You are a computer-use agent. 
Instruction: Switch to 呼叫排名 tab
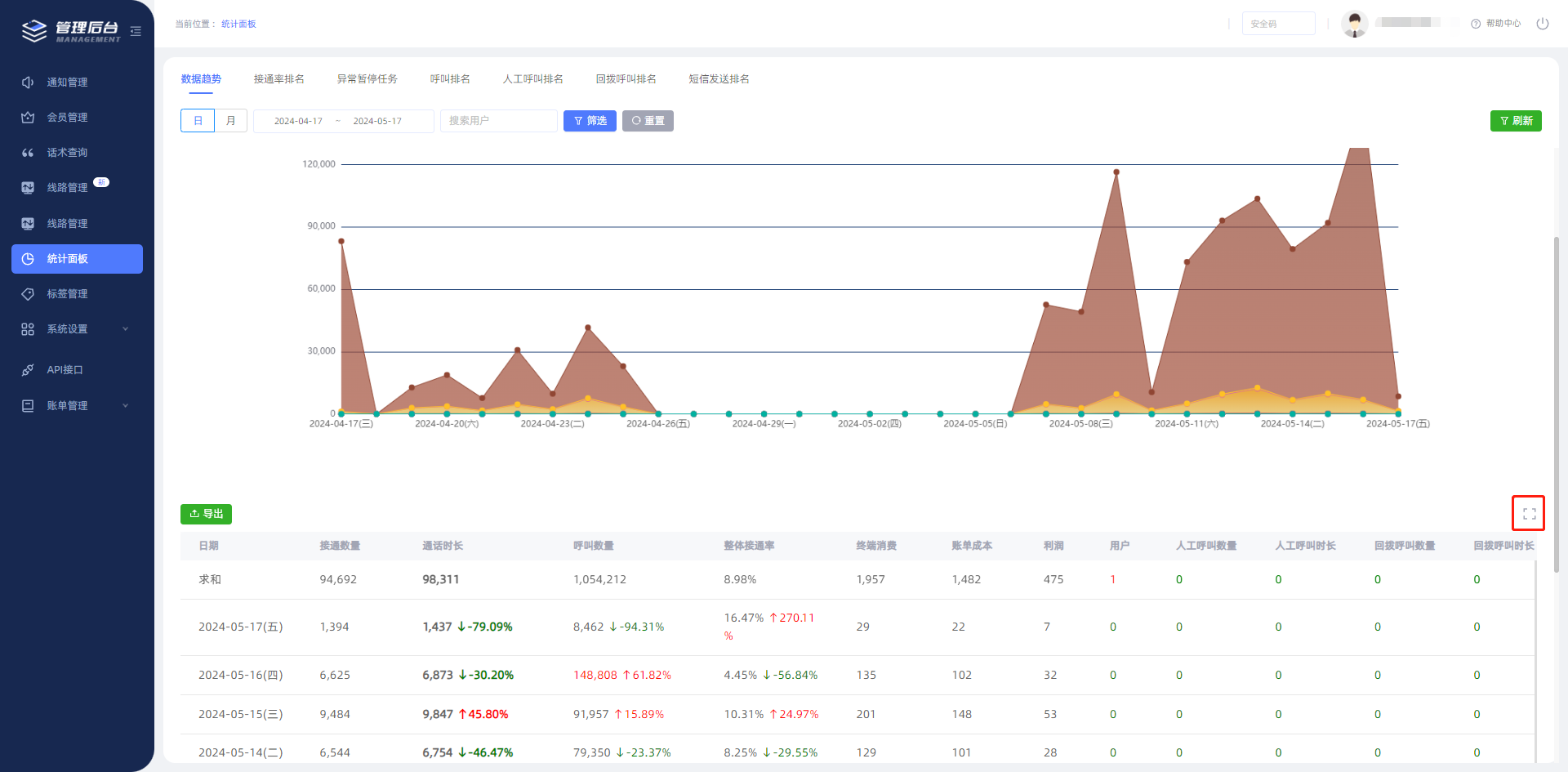click(450, 79)
